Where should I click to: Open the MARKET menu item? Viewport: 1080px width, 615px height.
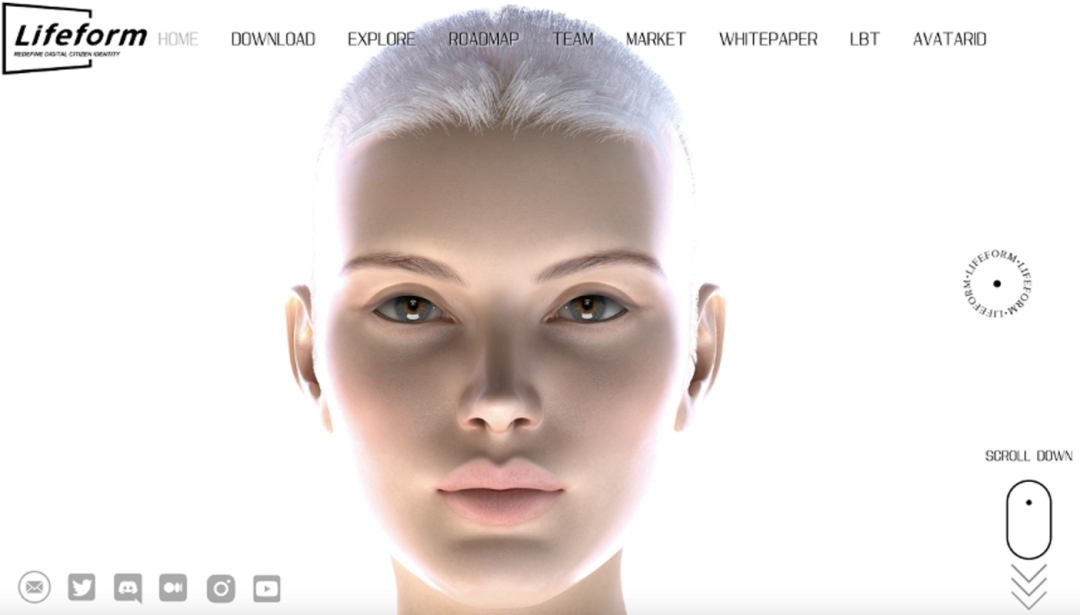(x=656, y=39)
